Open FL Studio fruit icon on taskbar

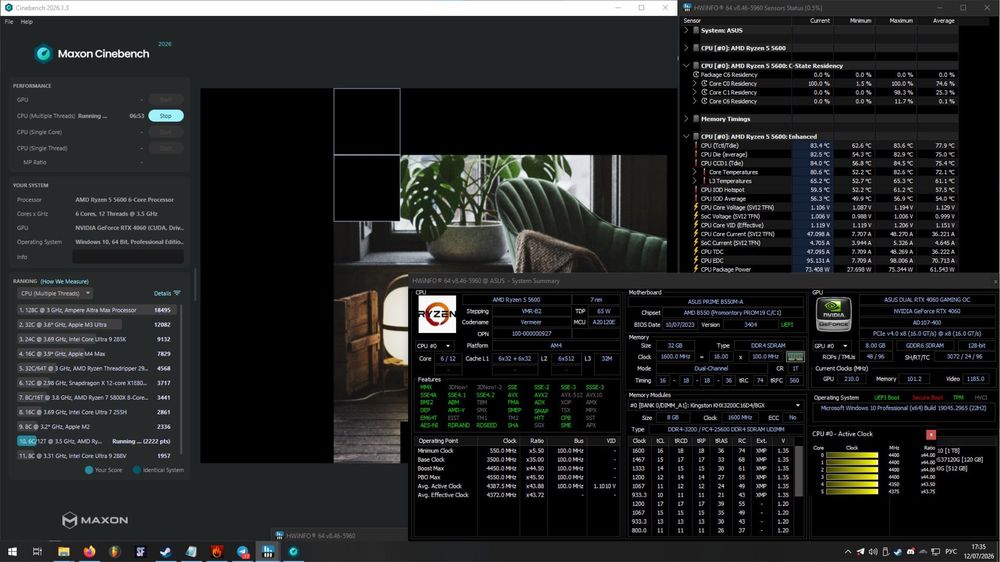pos(115,551)
